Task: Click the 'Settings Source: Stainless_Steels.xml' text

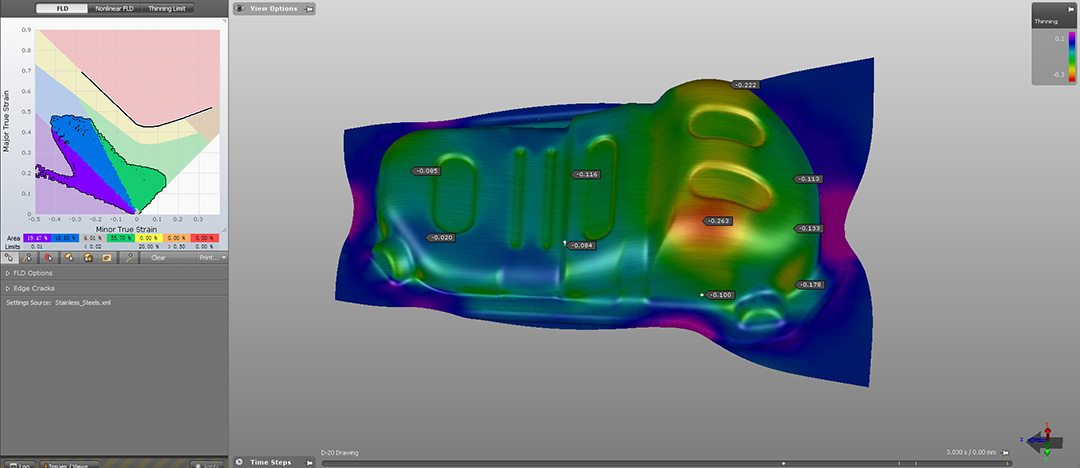Action: [x=59, y=303]
